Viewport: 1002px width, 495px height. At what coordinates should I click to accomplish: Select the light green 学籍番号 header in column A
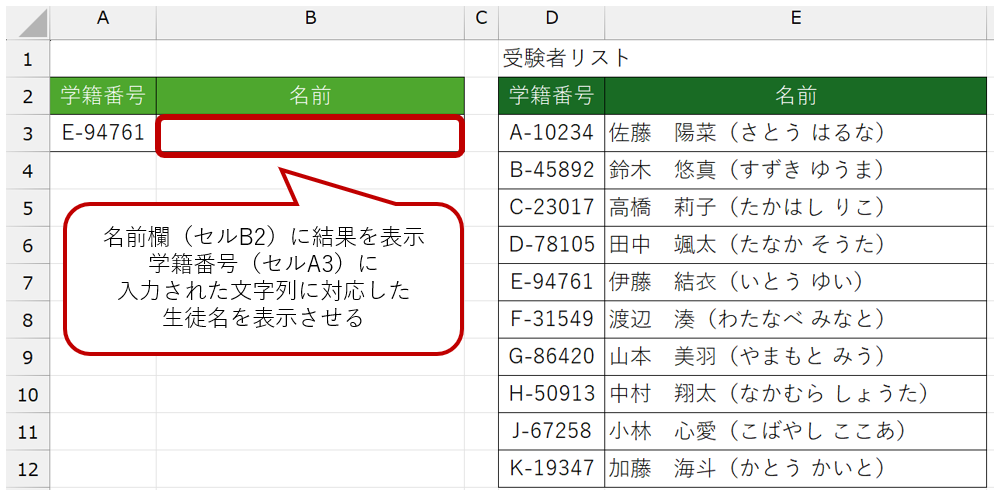tap(103, 96)
